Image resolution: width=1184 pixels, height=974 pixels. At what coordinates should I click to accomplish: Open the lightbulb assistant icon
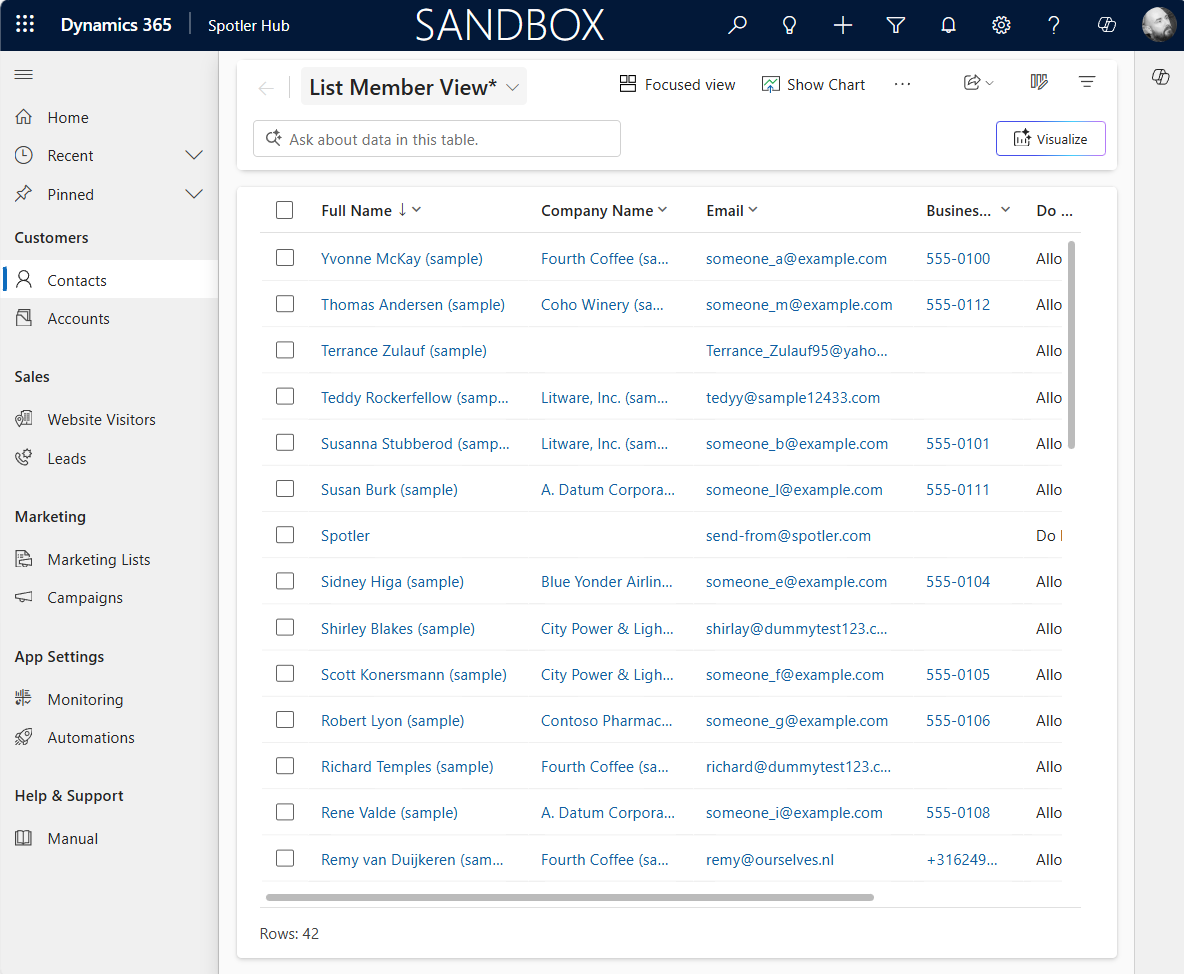click(x=789, y=25)
